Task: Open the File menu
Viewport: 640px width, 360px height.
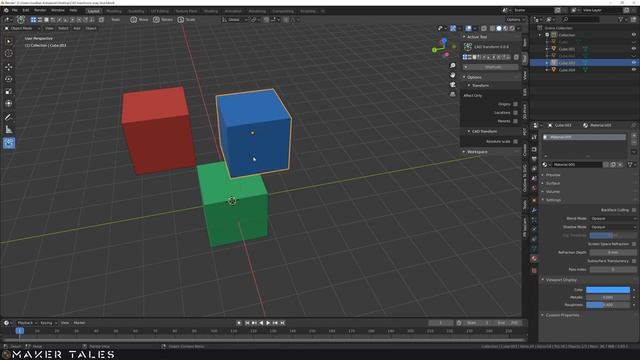Action: point(15,10)
